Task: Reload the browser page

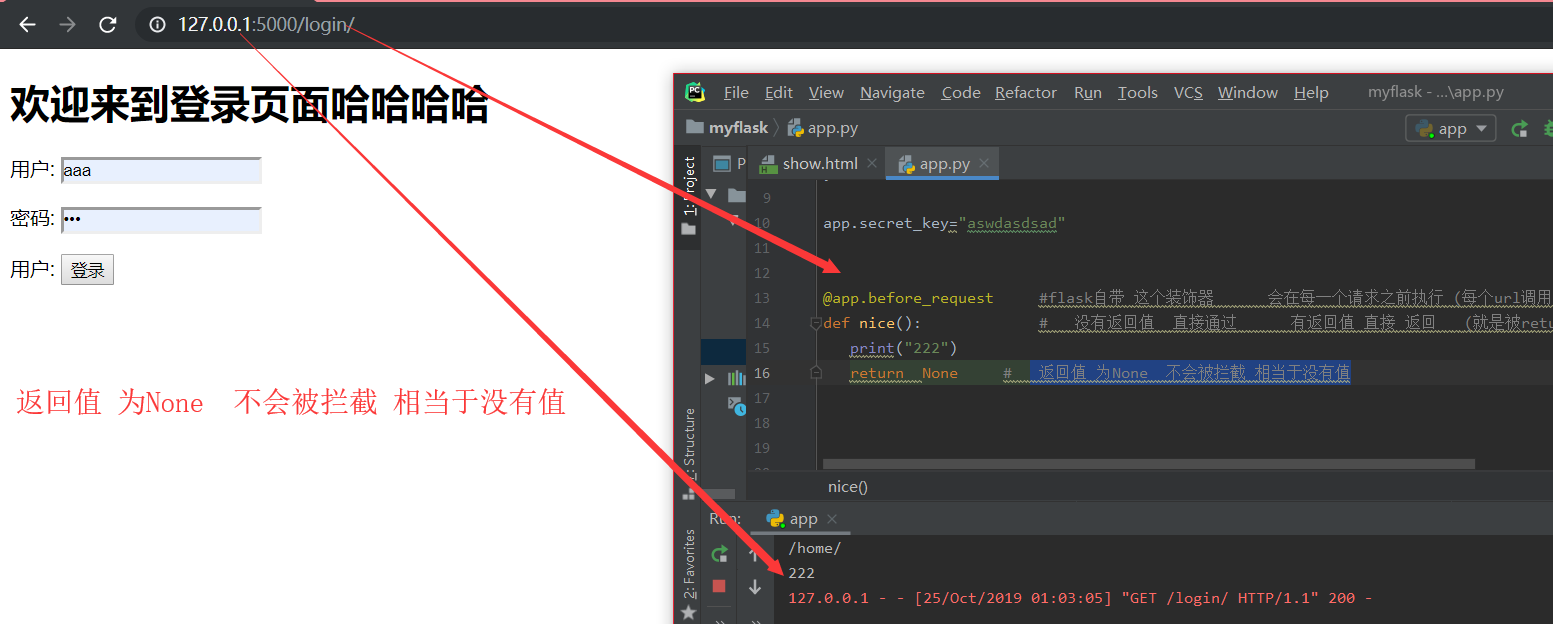Action: [108, 25]
